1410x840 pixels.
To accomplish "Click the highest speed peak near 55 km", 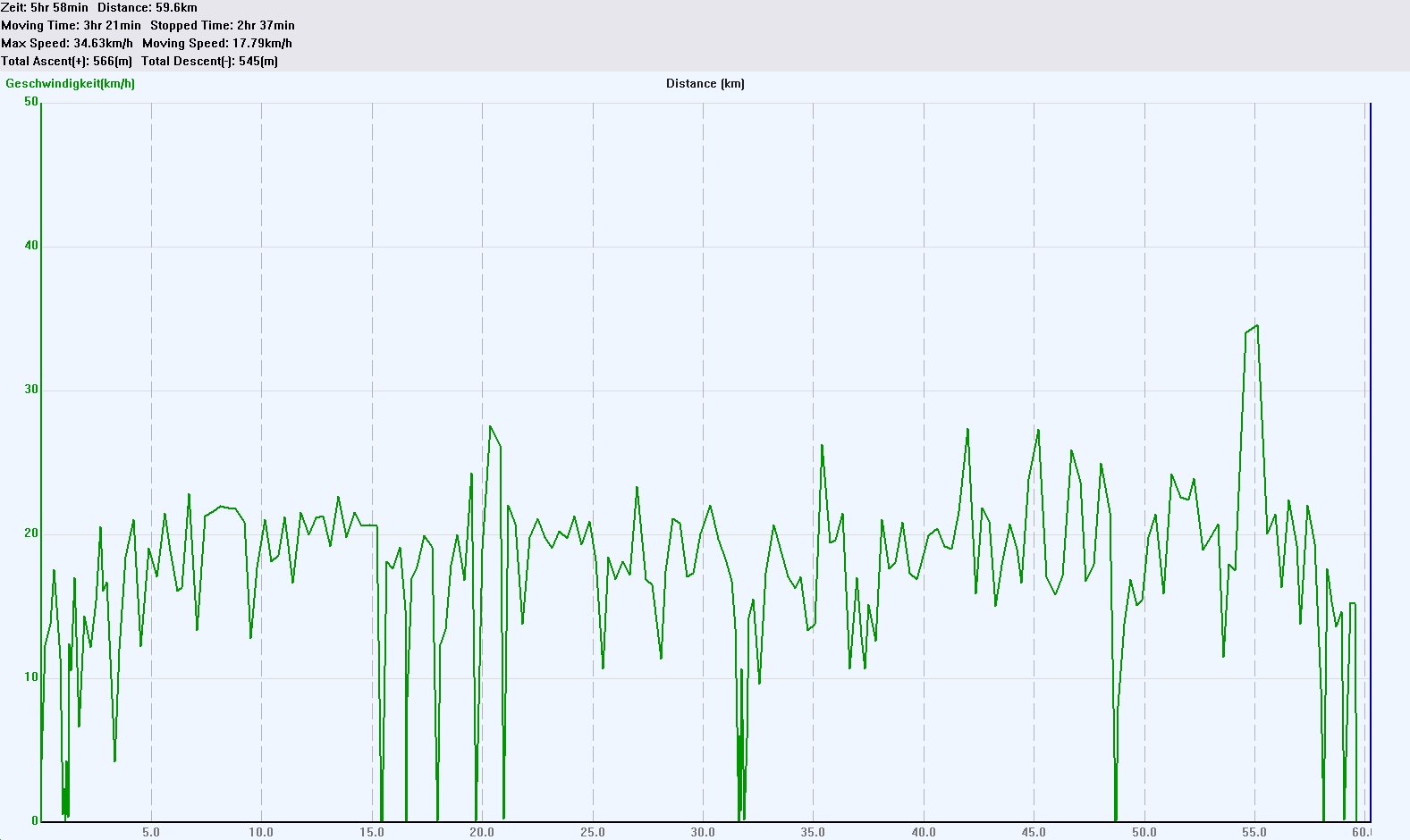I will 1256,325.
